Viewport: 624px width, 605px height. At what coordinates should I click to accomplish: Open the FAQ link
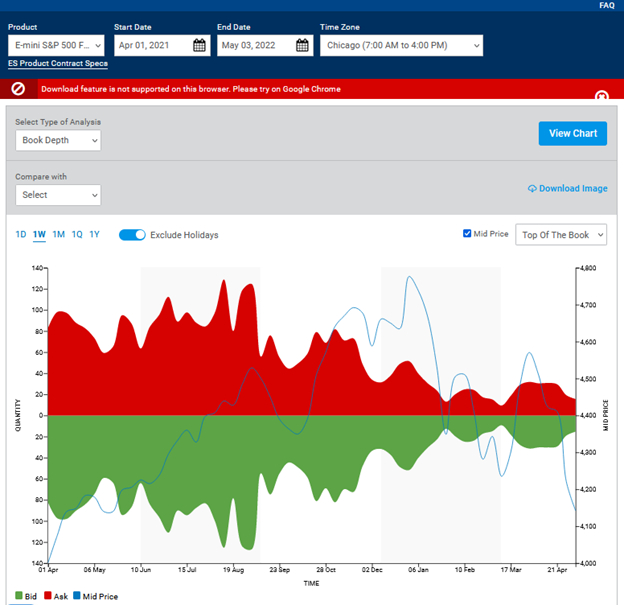[x=607, y=5]
